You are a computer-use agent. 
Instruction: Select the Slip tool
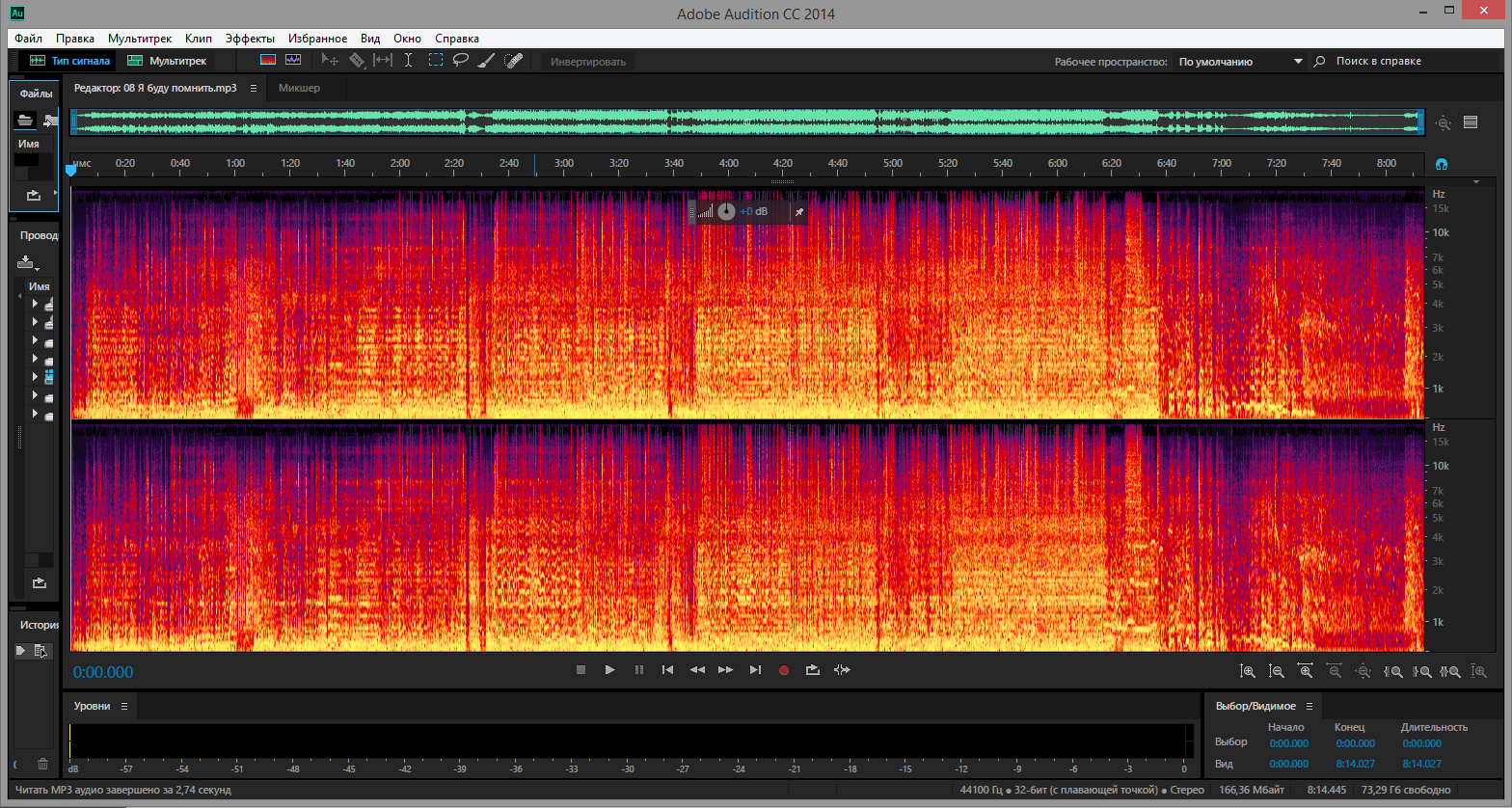click(383, 60)
